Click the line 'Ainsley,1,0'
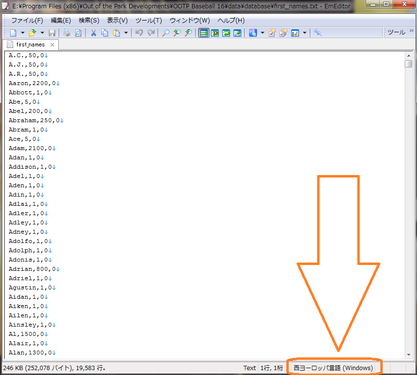The image size is (417, 375). pyautogui.click(x=32, y=325)
